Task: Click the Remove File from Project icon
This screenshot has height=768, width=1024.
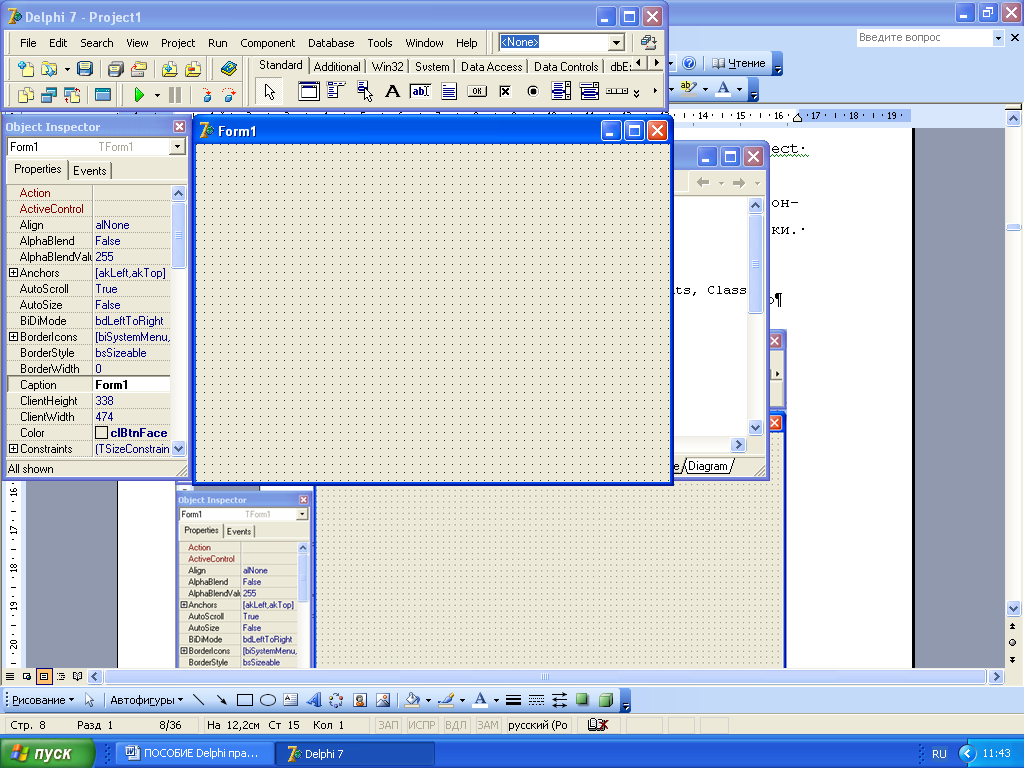Action: pos(193,69)
